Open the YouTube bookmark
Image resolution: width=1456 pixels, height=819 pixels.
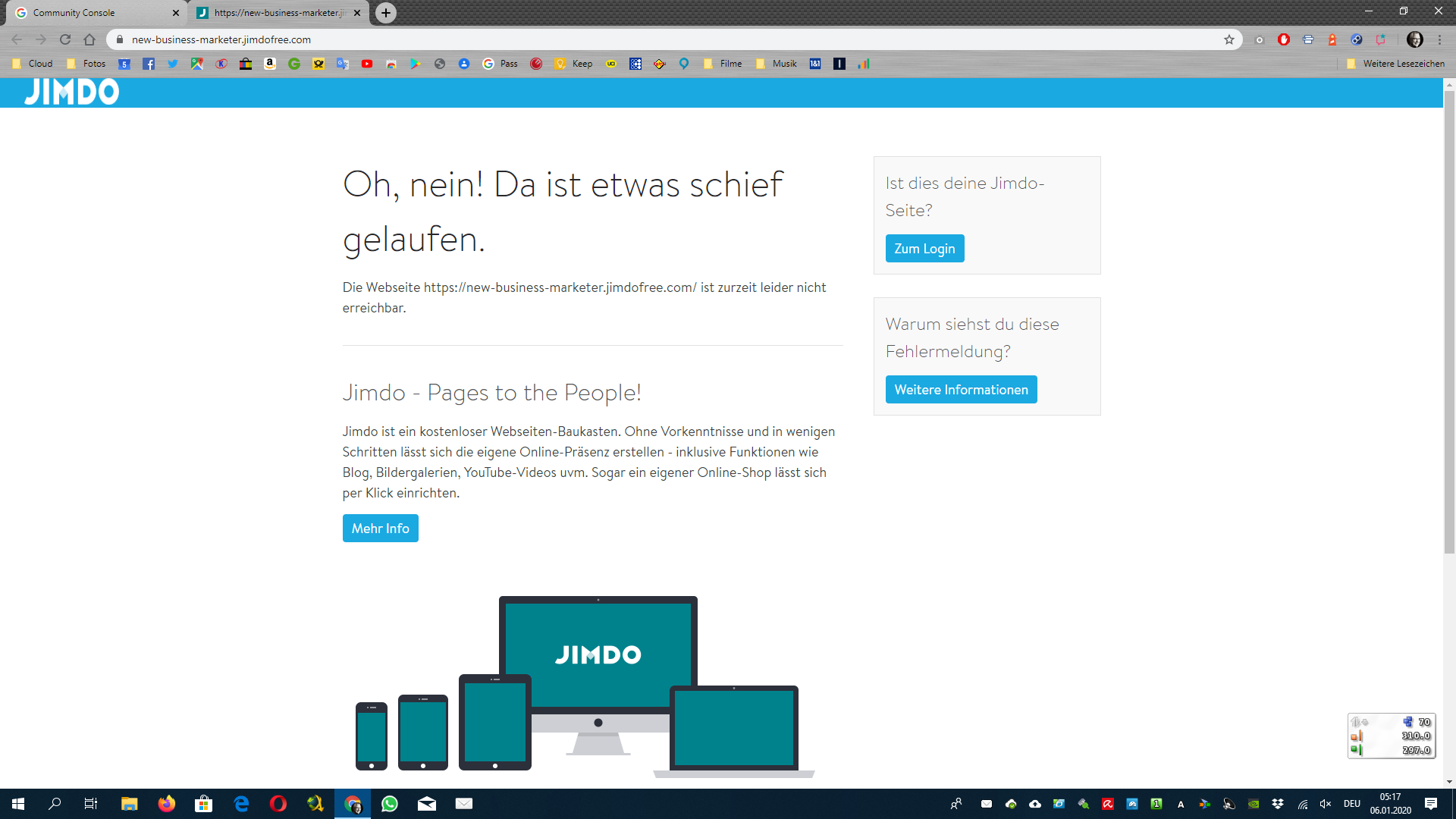pos(367,64)
